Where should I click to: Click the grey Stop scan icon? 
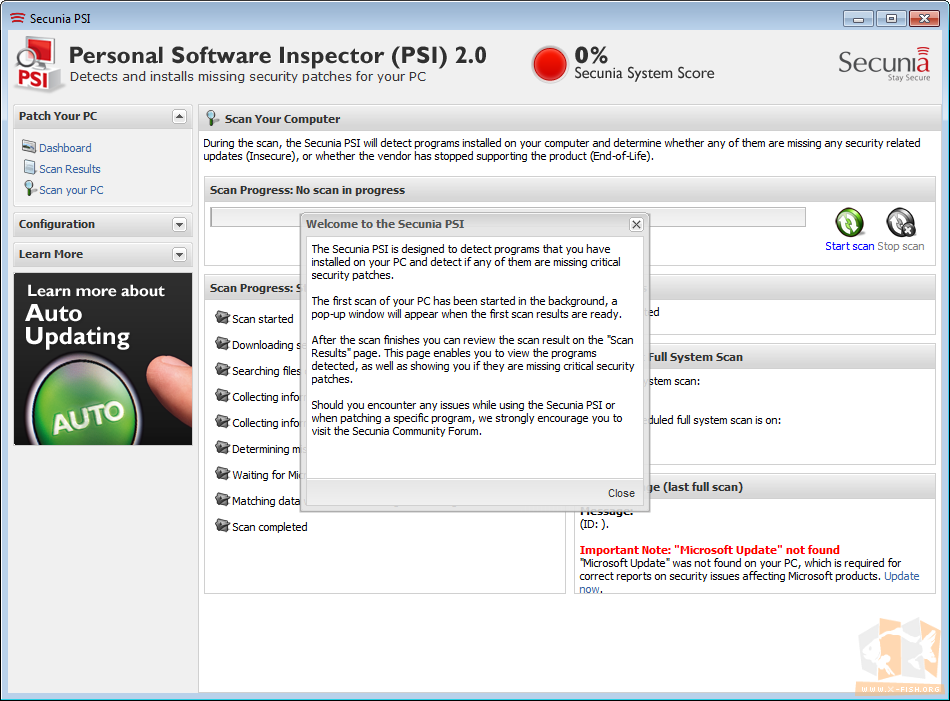pos(901,222)
